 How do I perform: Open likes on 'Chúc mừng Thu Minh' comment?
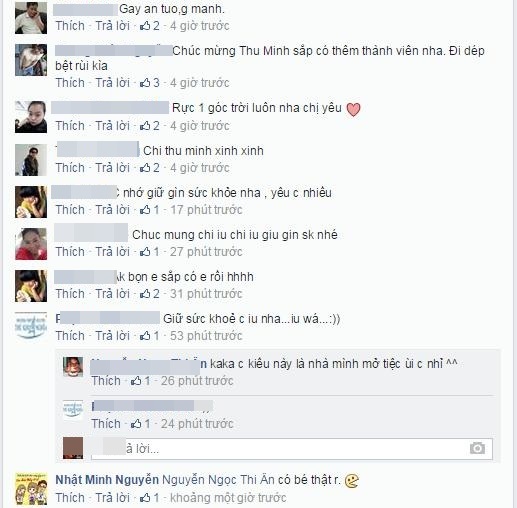tap(150, 83)
